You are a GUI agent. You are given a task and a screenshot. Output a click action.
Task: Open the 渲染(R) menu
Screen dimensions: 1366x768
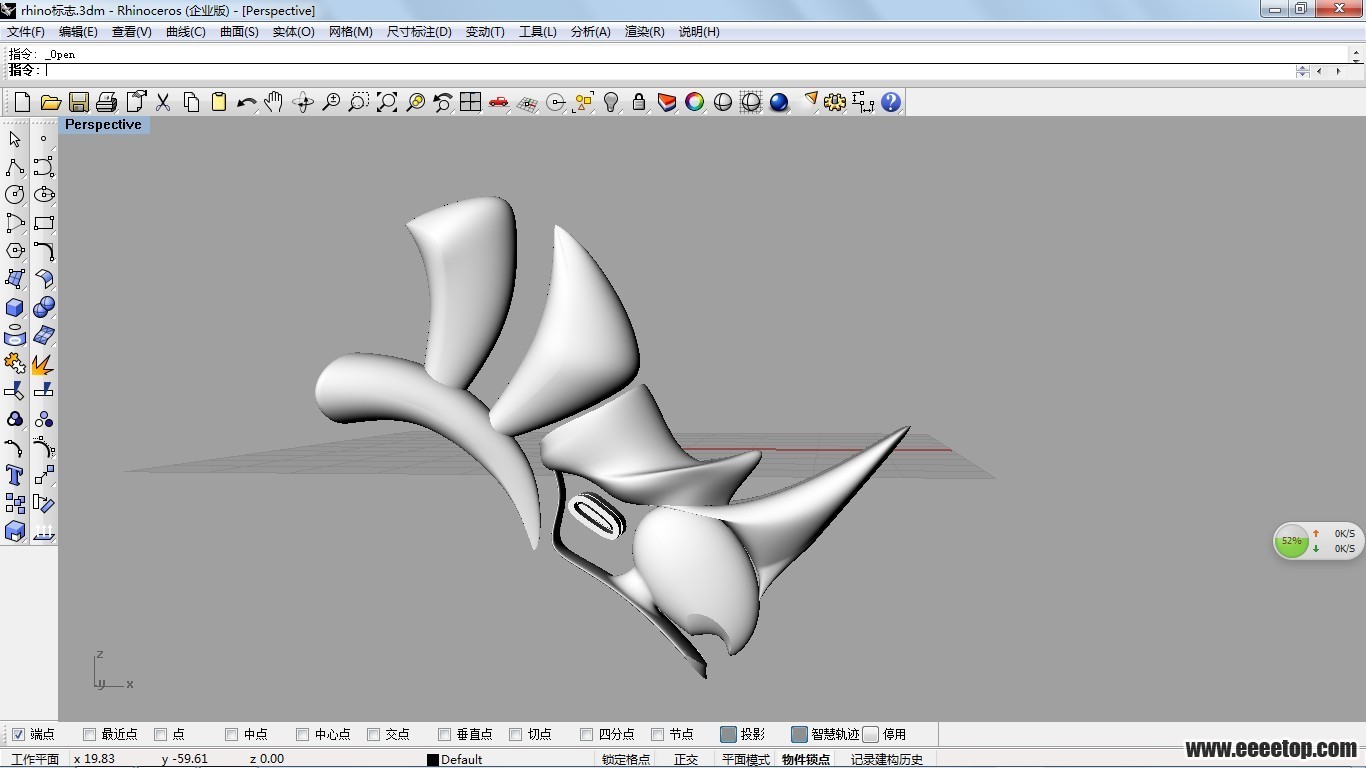(x=645, y=31)
